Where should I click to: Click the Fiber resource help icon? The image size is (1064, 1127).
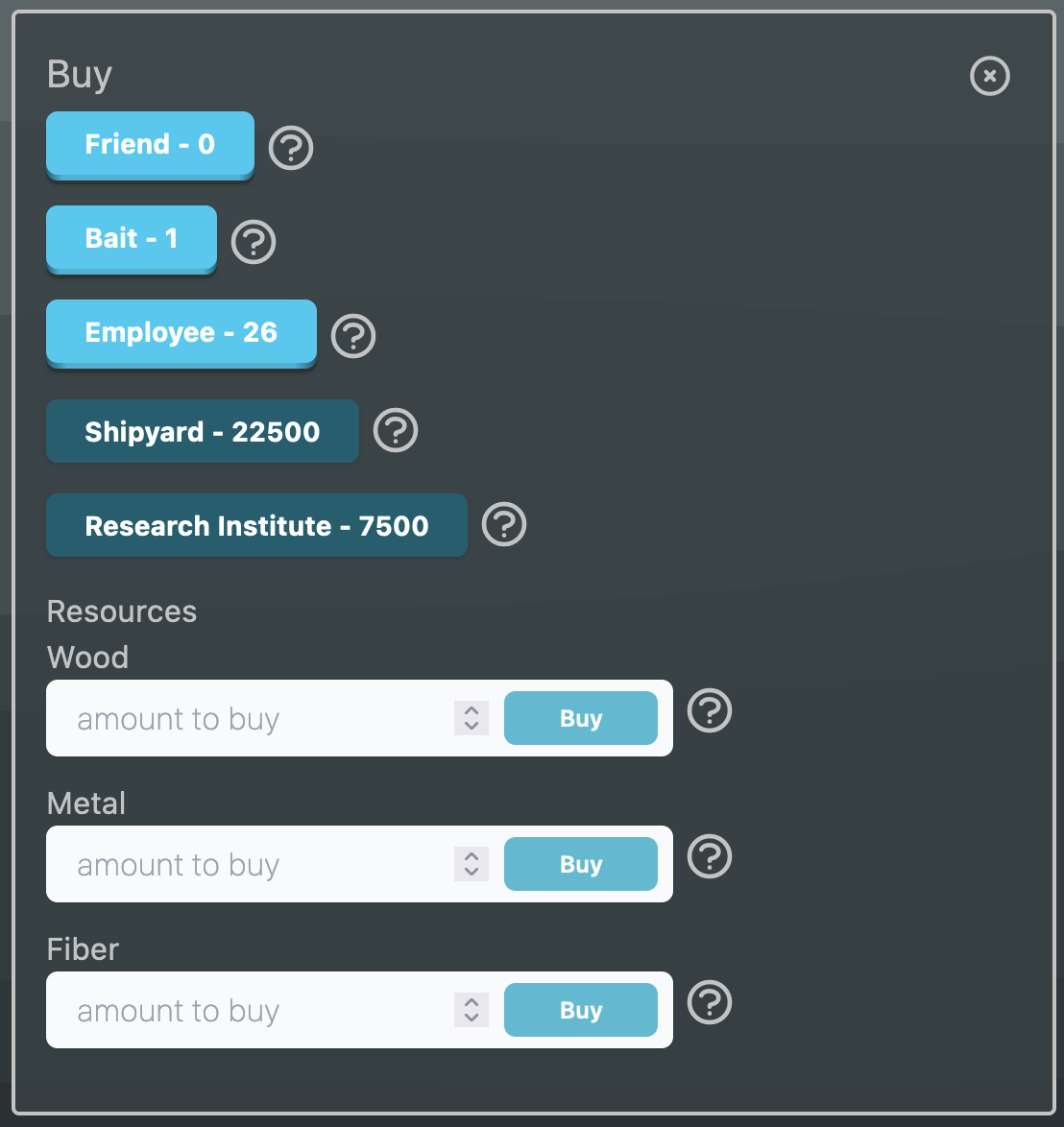[x=711, y=1003]
